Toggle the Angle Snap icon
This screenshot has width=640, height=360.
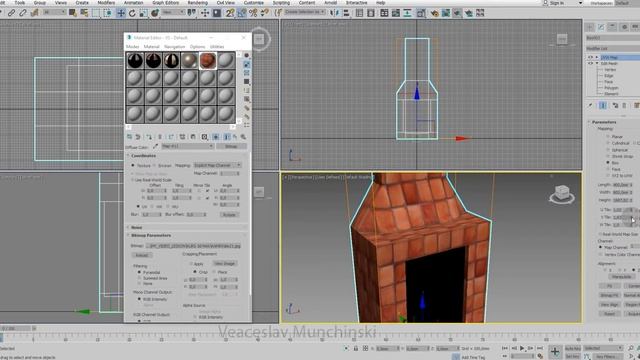tap(242, 13)
